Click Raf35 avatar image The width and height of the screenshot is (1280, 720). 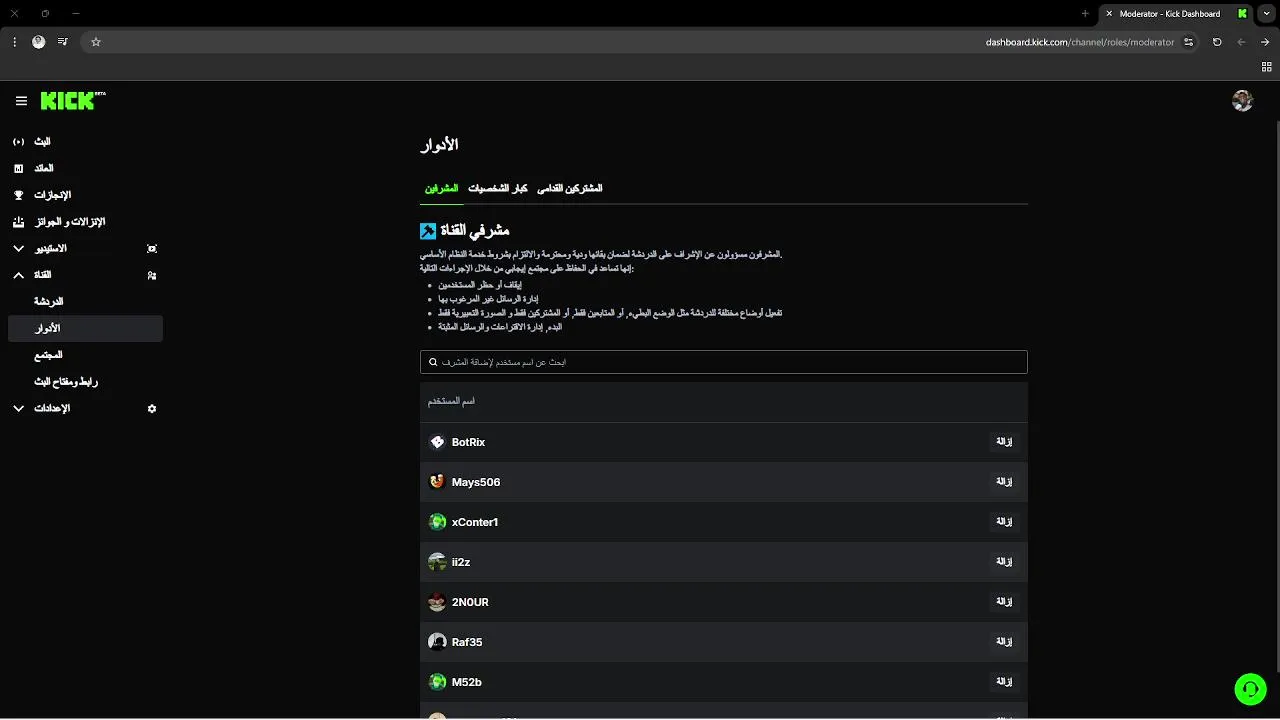(x=437, y=642)
